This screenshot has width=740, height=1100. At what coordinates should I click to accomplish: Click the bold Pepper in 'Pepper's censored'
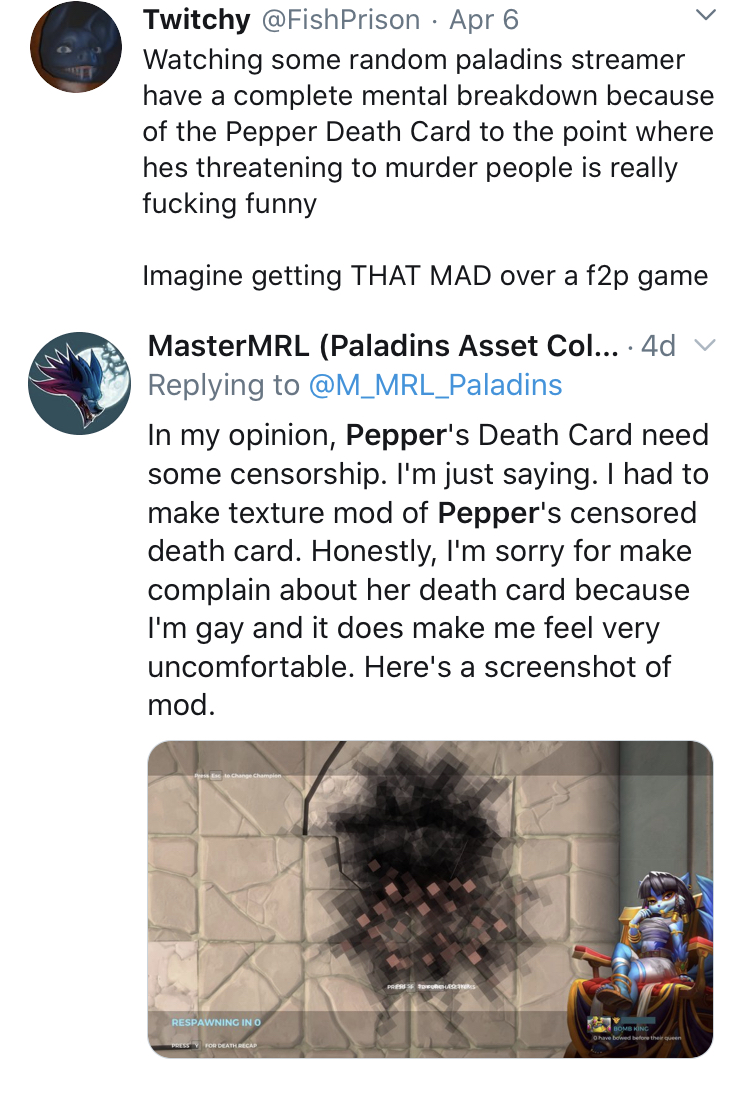487,513
